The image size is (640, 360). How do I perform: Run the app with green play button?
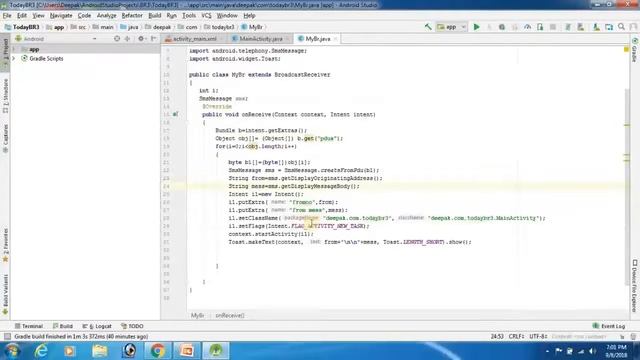click(x=476, y=27)
